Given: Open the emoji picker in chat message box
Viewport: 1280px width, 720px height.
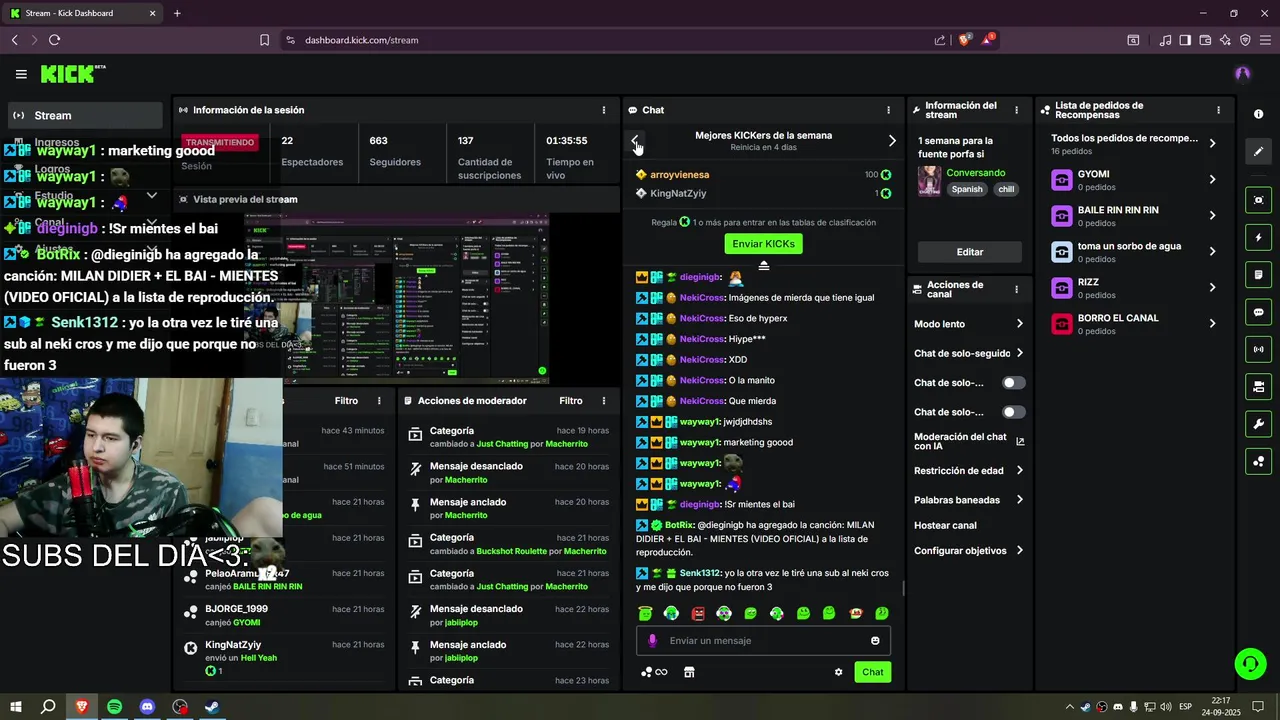Looking at the screenshot, I should (x=875, y=641).
